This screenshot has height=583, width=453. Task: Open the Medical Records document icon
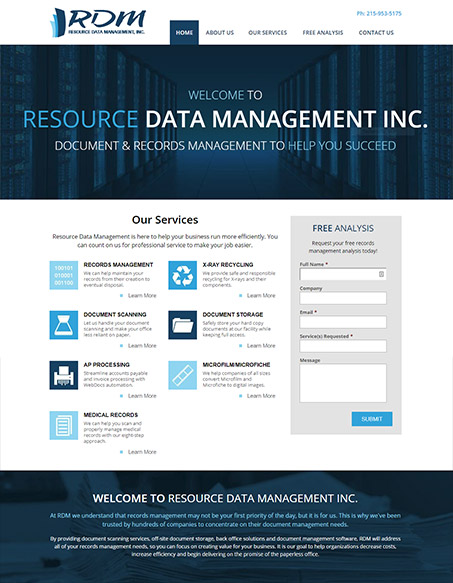(64, 425)
